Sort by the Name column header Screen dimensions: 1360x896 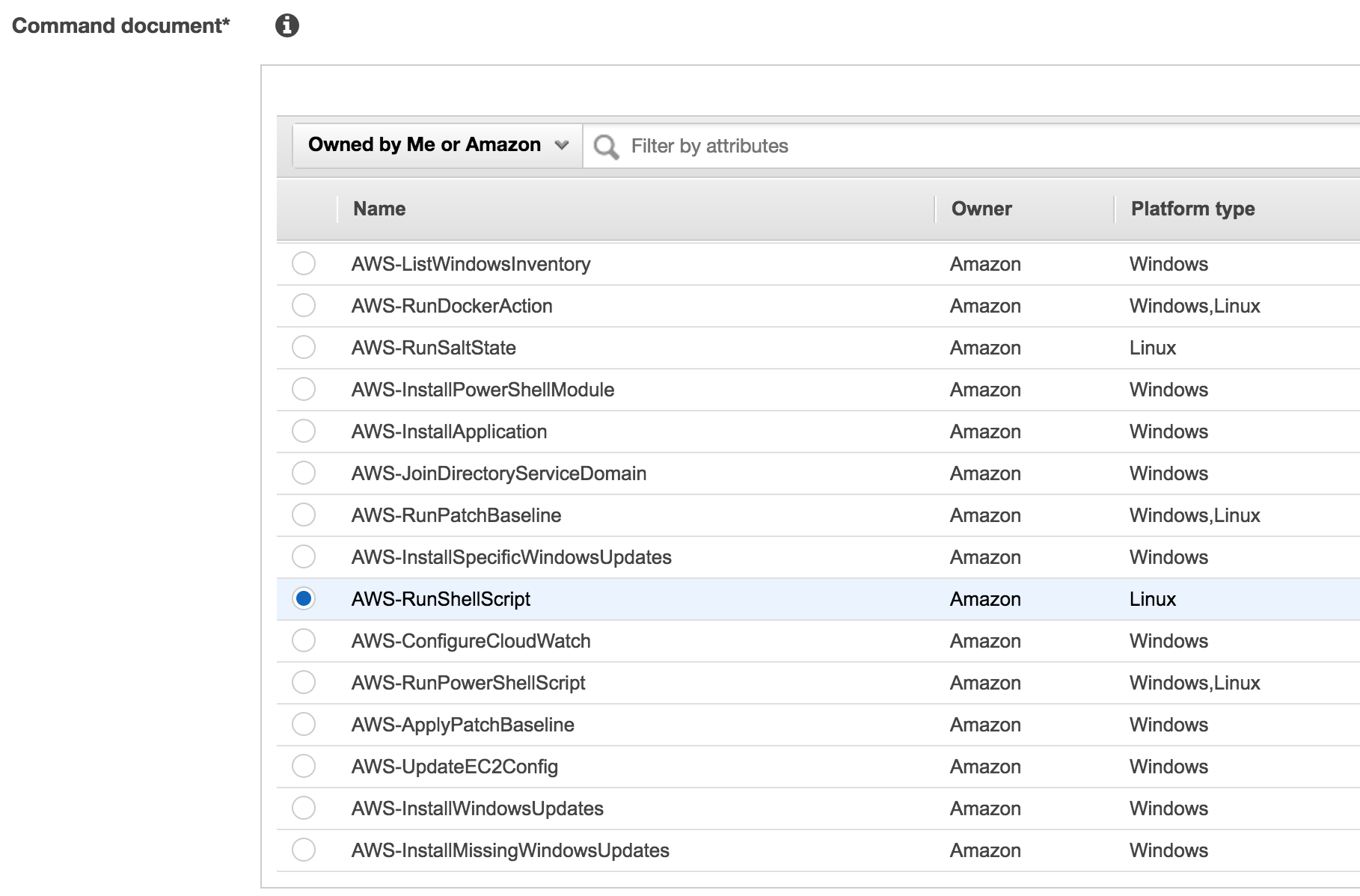click(379, 209)
